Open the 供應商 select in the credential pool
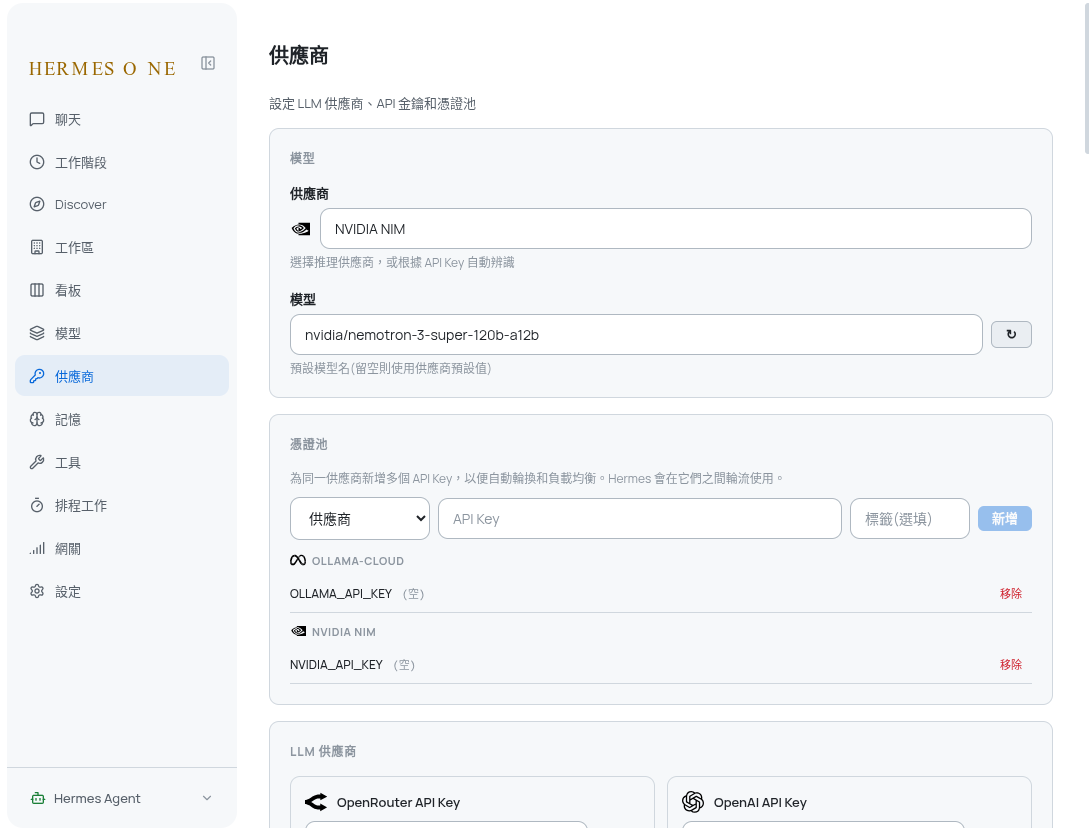Viewport: 1089px width, 838px height. [360, 519]
